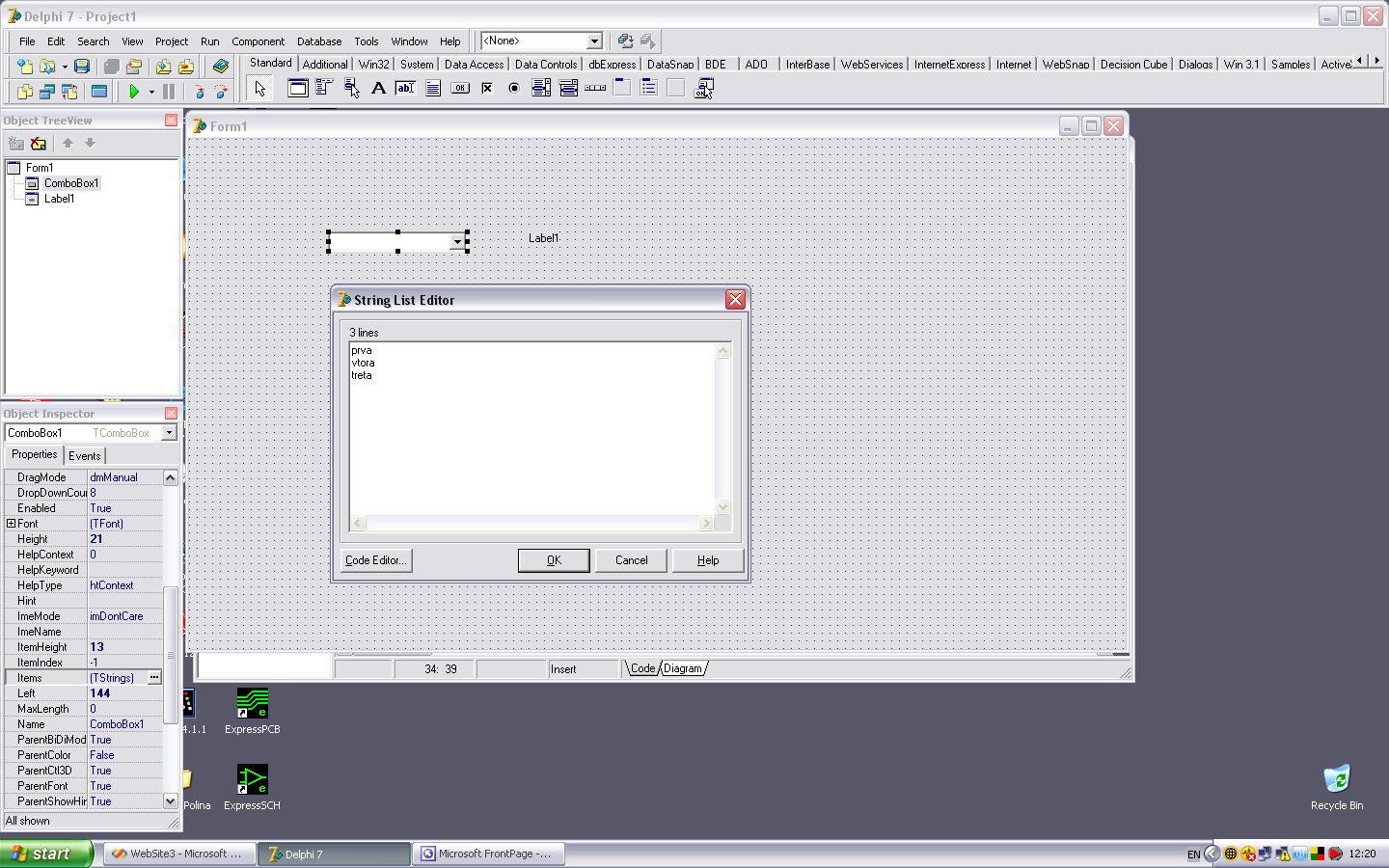This screenshot has width=1389, height=868.
Task: Select the ActionList component icon
Action: (704, 88)
